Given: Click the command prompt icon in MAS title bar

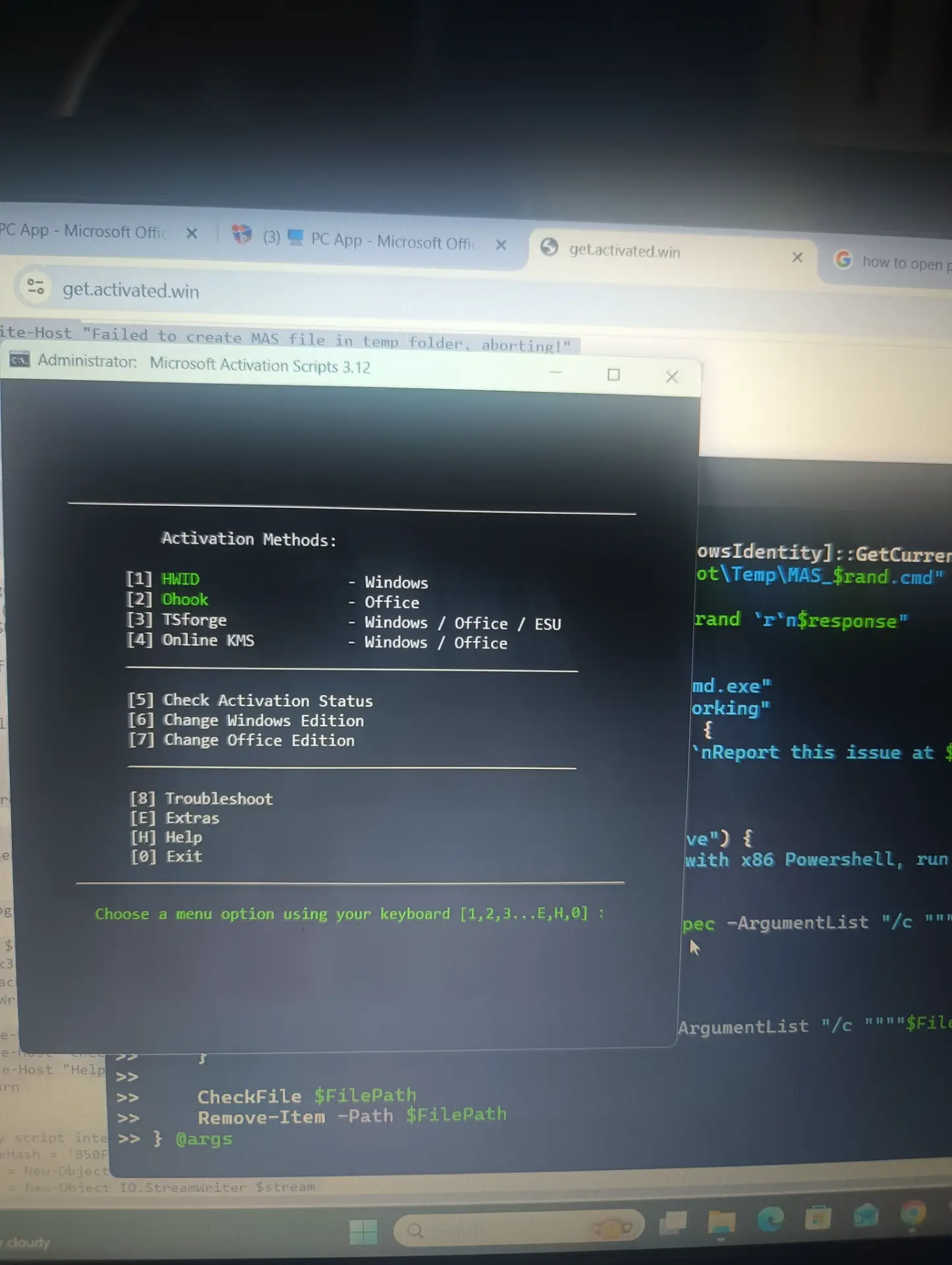Looking at the screenshot, I should (20, 360).
